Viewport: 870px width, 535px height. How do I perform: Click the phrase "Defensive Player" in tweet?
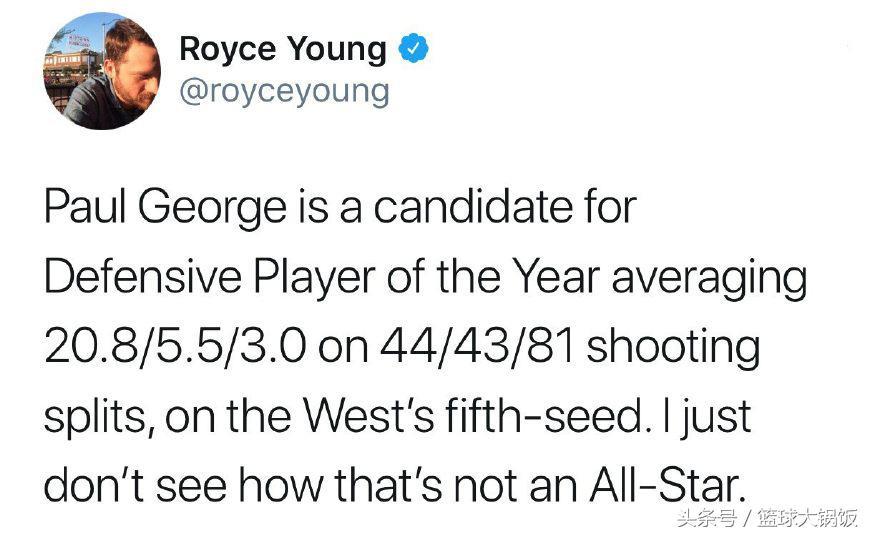click(210, 276)
